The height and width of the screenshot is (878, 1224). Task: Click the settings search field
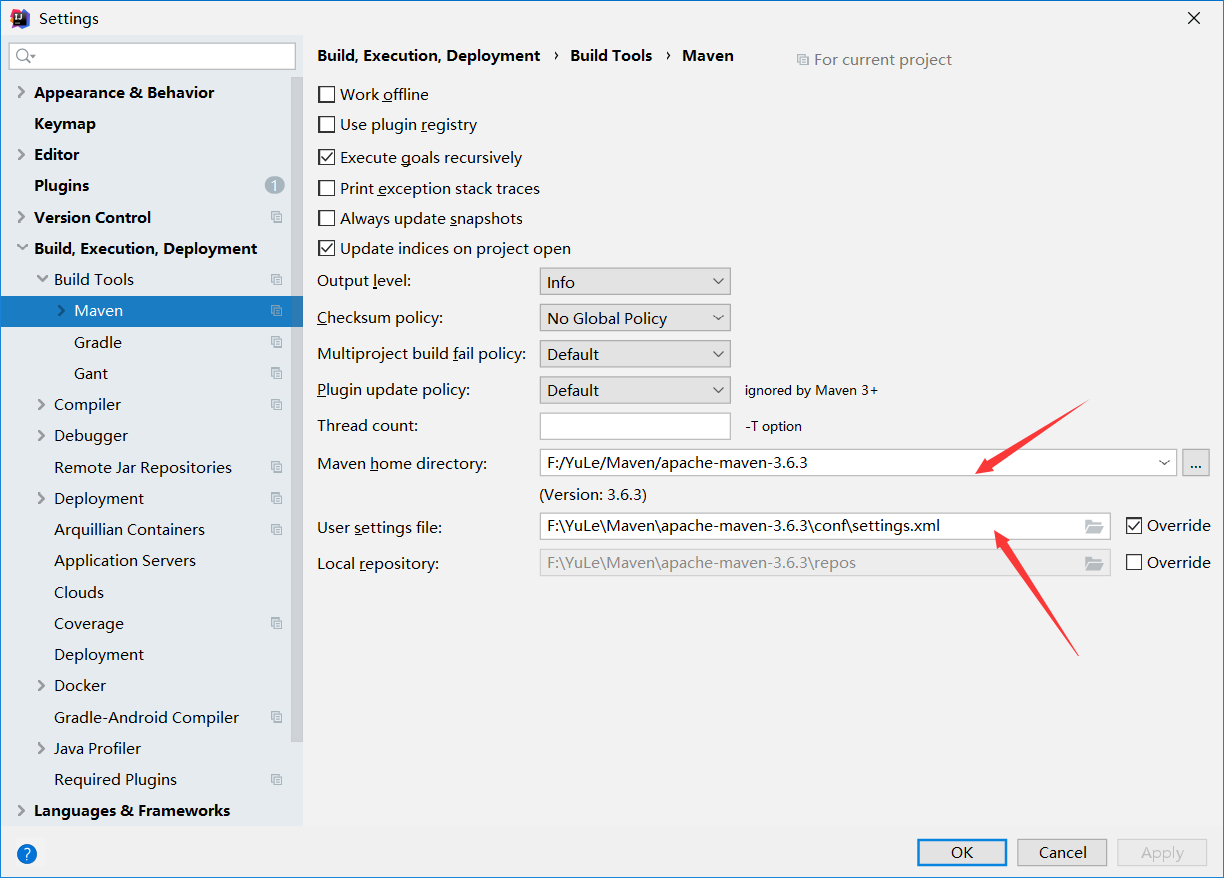(152, 56)
